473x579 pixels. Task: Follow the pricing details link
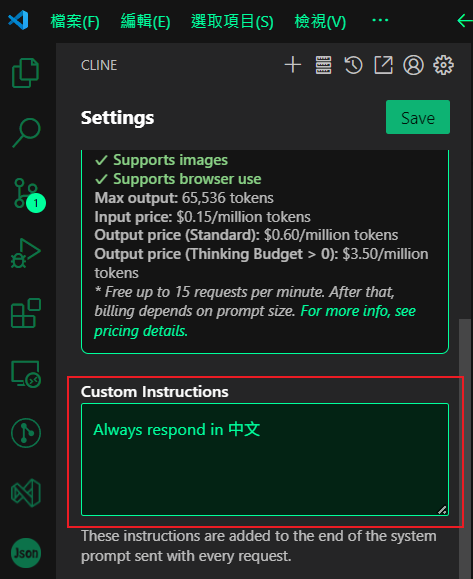tap(255, 321)
